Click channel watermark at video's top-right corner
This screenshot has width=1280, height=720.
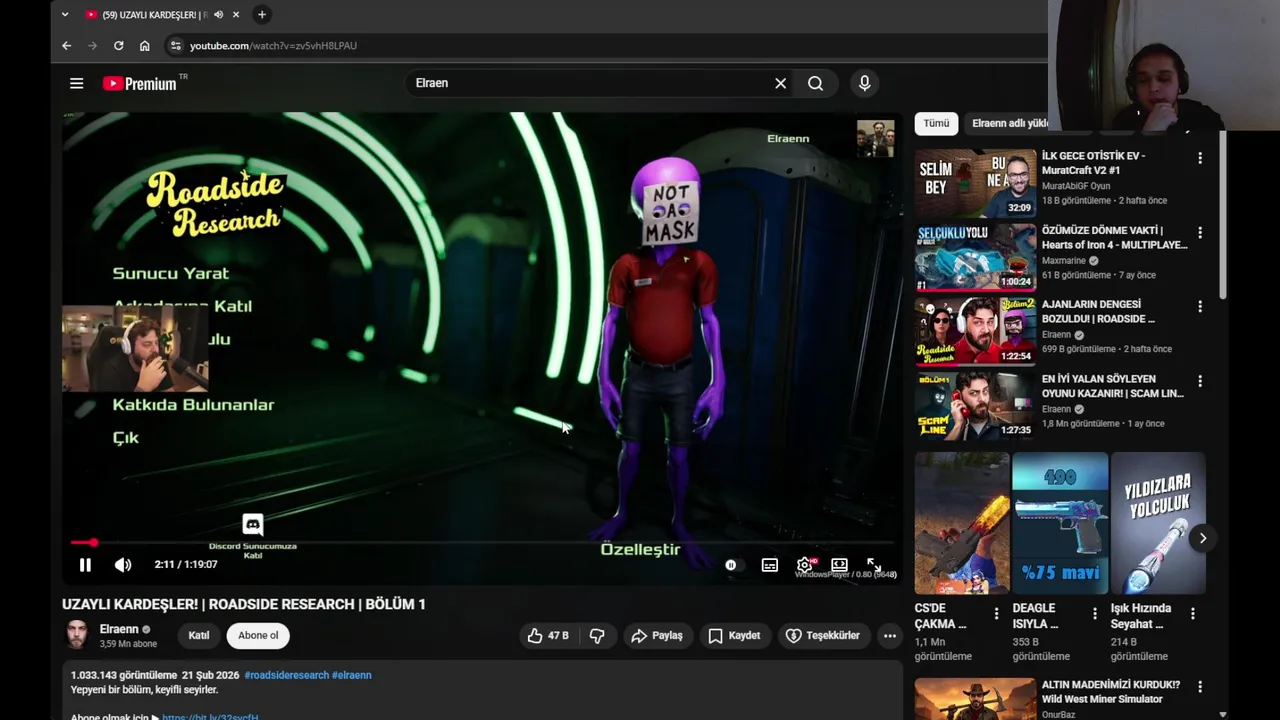(875, 138)
